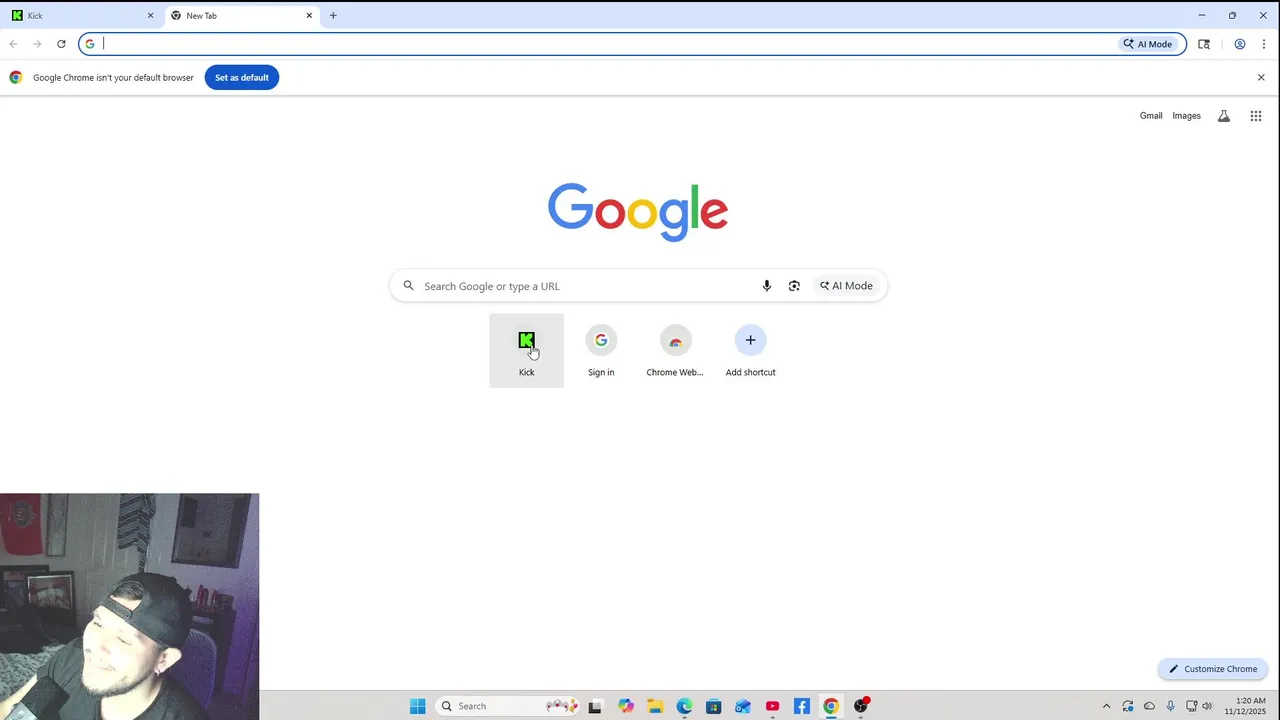
Task: Search by image with Google Lens icon
Action: [x=794, y=286]
